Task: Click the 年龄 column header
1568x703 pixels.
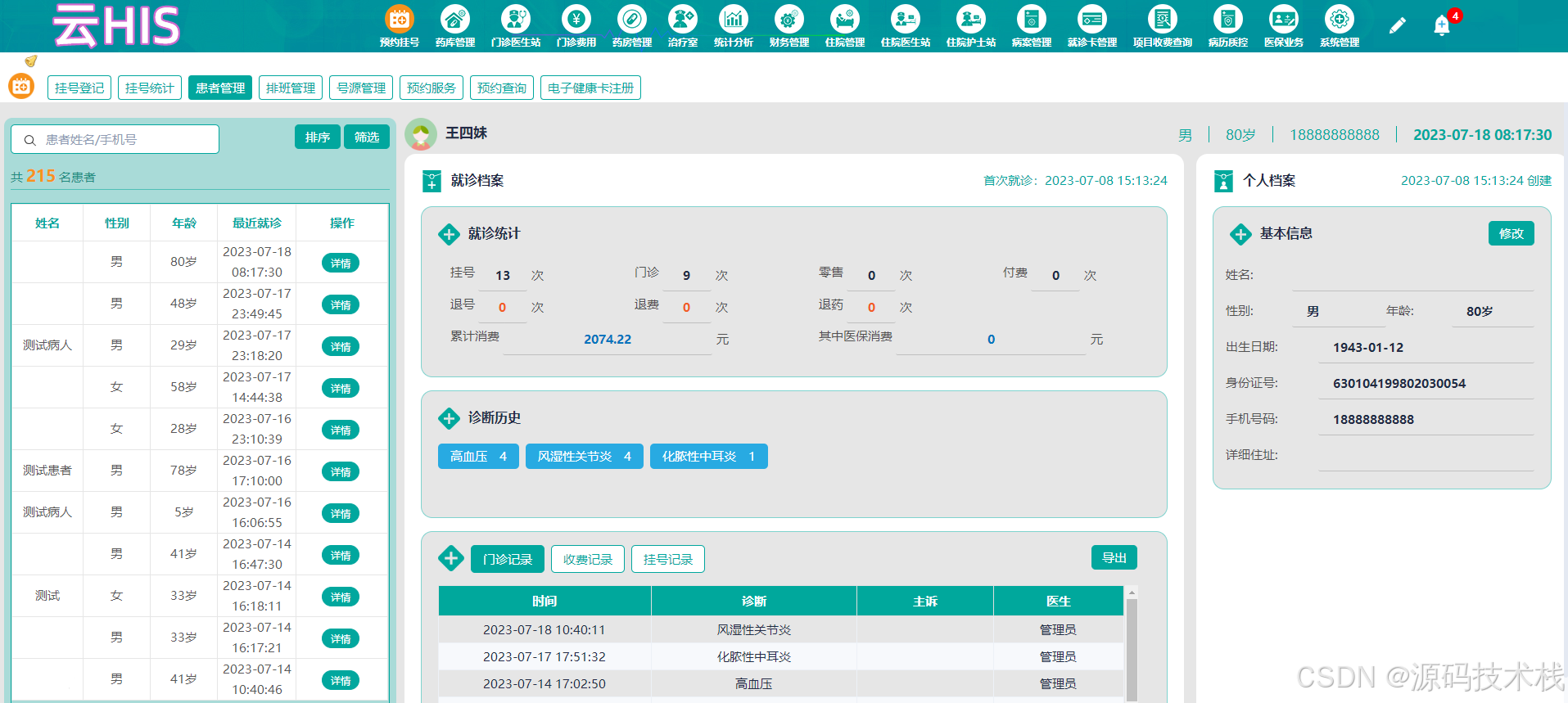Action: (x=184, y=223)
